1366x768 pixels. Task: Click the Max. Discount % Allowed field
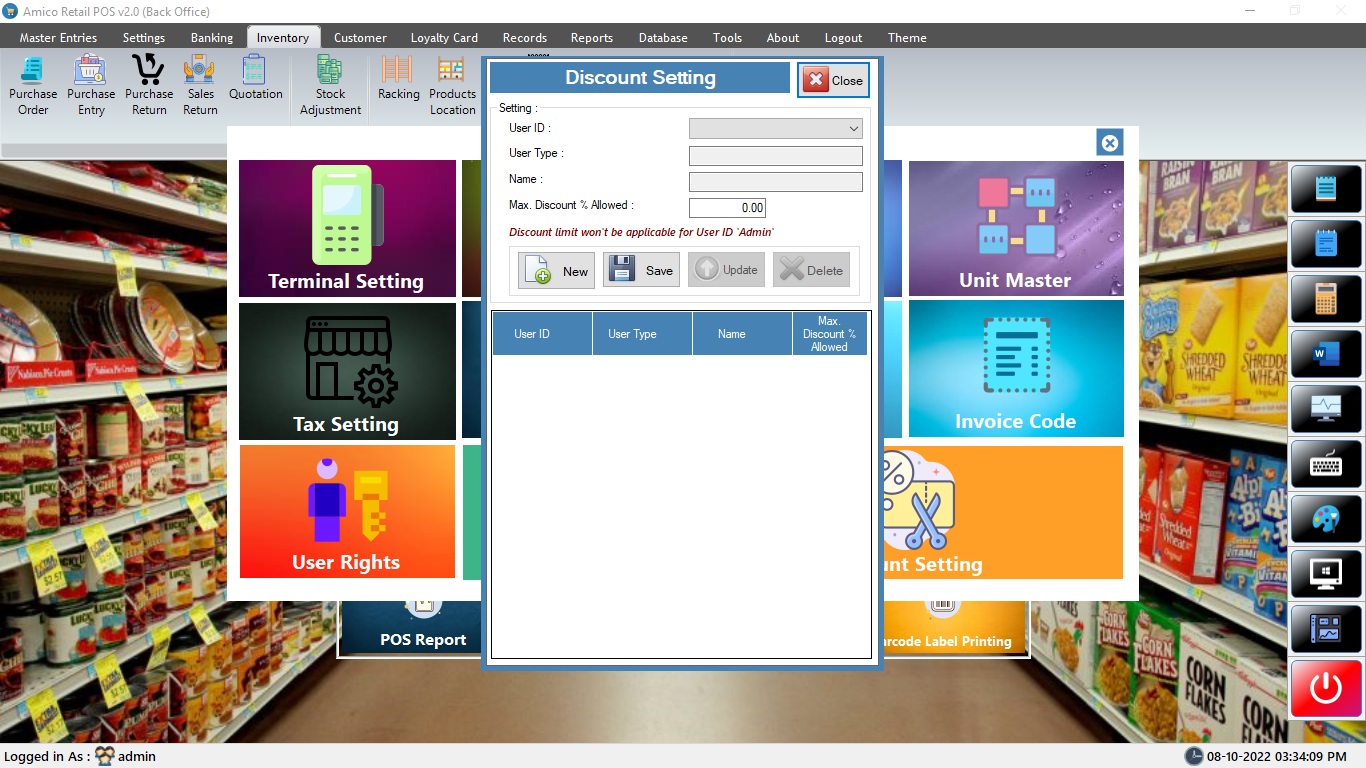[x=727, y=208]
